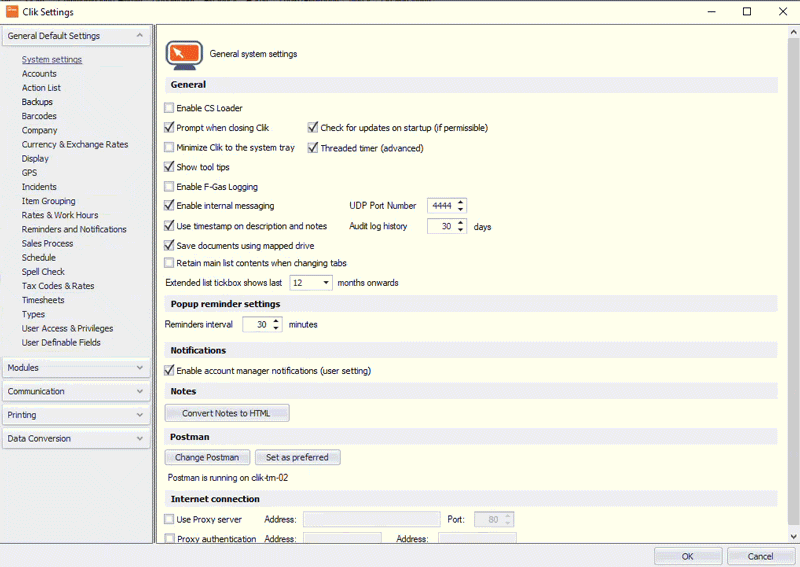Toggle Threaded timer (advanced) checkbox

tap(313, 148)
